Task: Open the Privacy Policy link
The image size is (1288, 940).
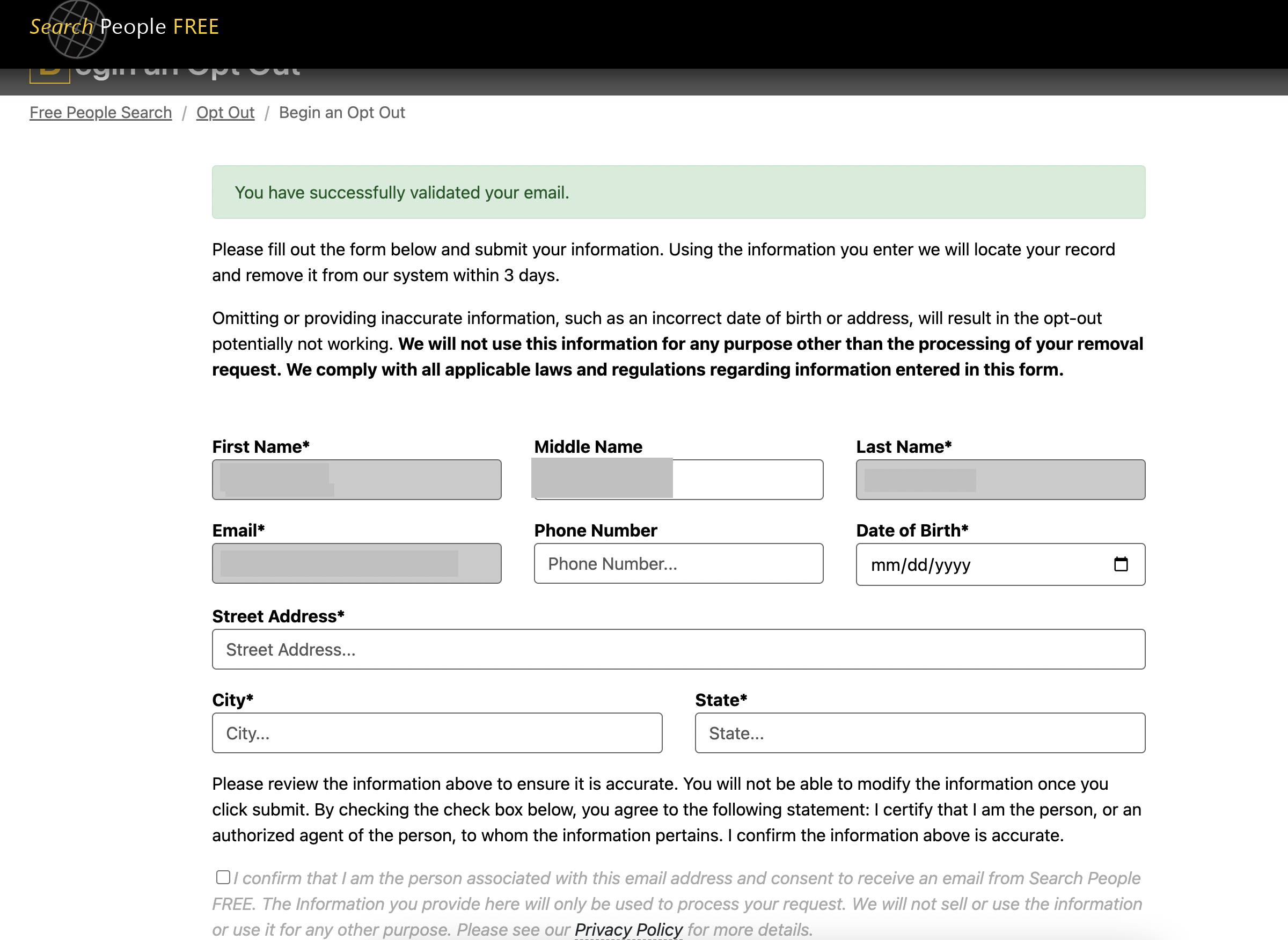Action: [x=628, y=929]
